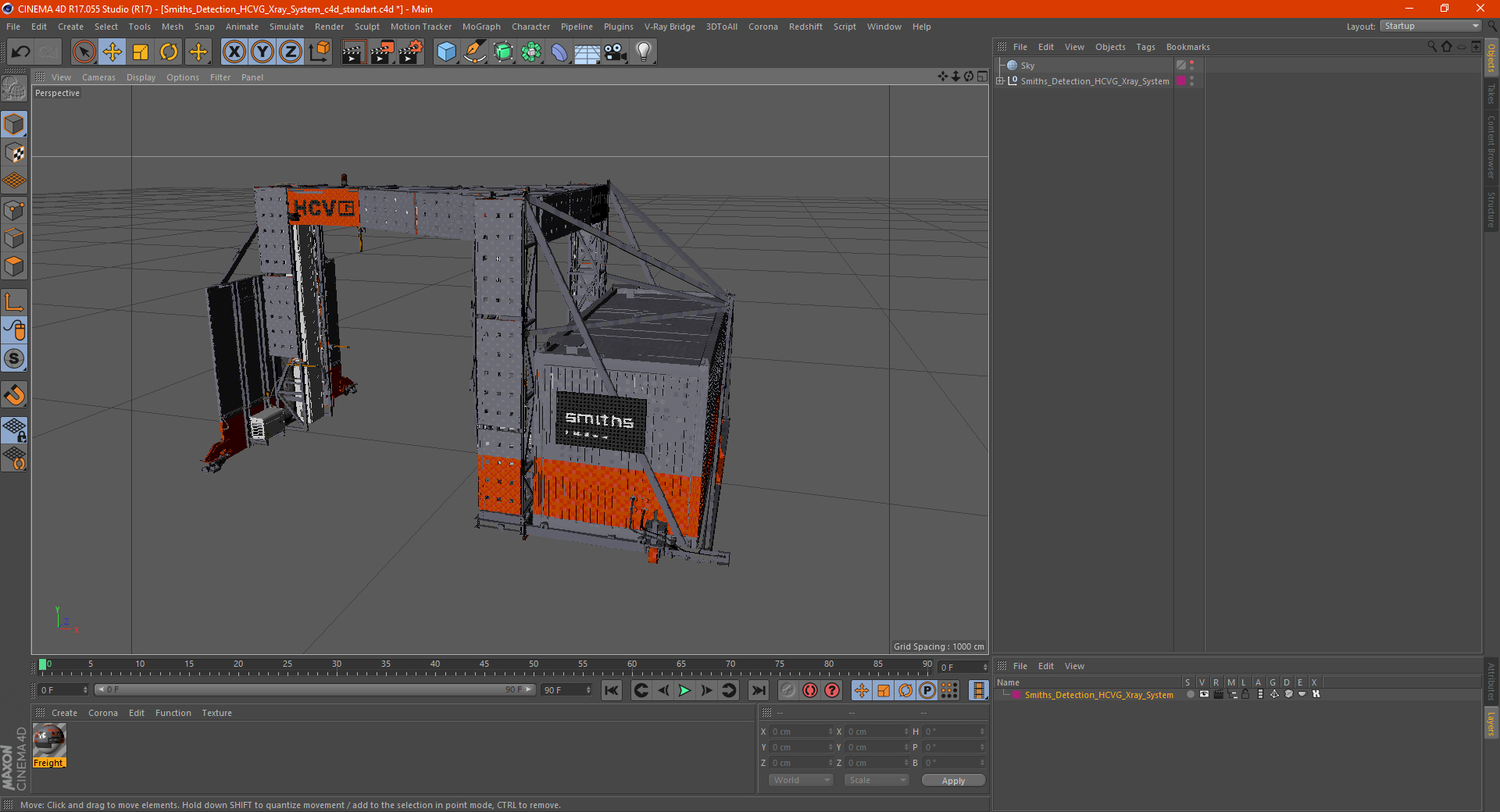This screenshot has width=1500, height=812.
Task: Click timeline frame 45 marker
Action: [x=484, y=666]
